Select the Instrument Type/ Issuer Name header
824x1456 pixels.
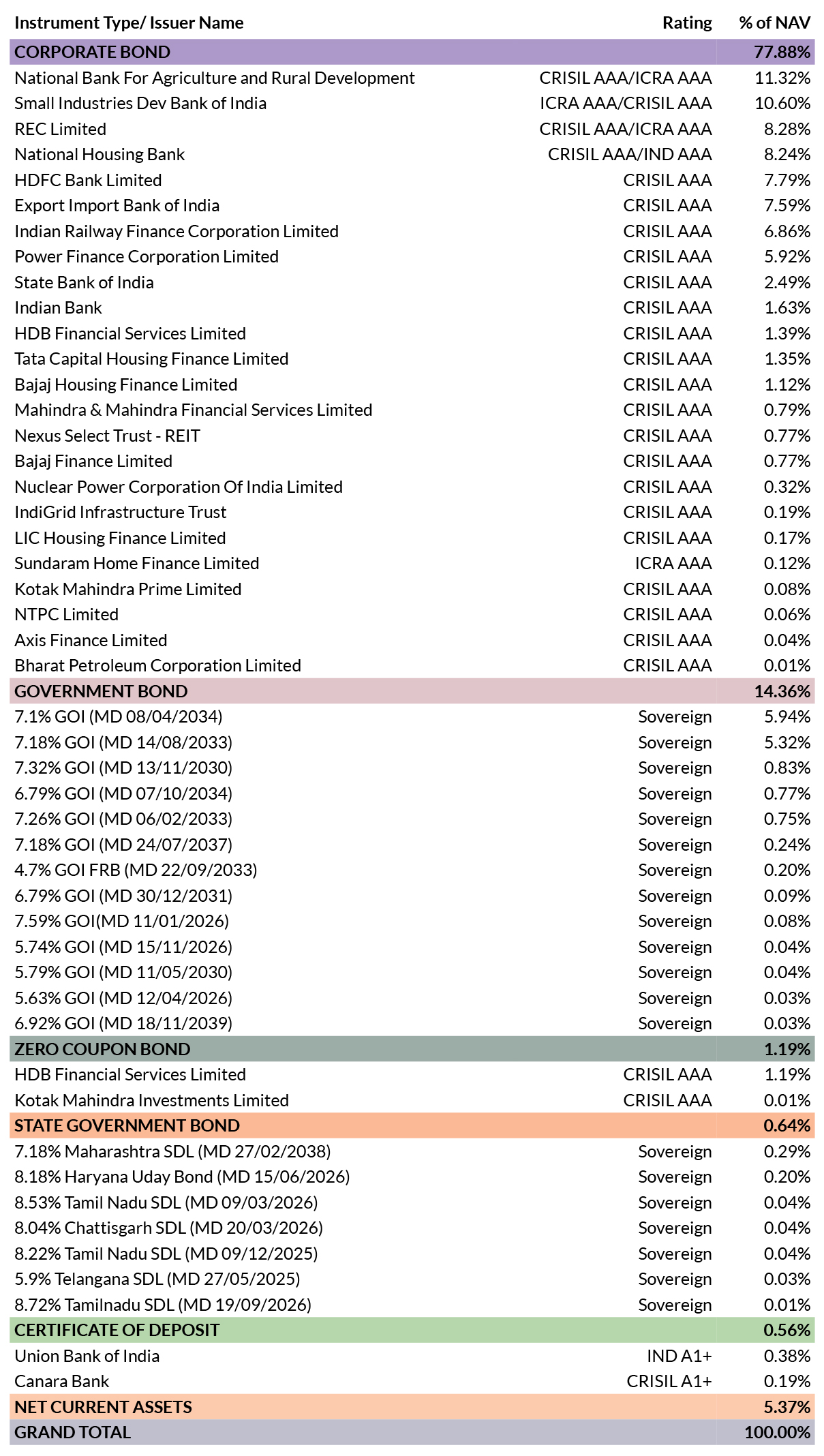[x=129, y=22]
